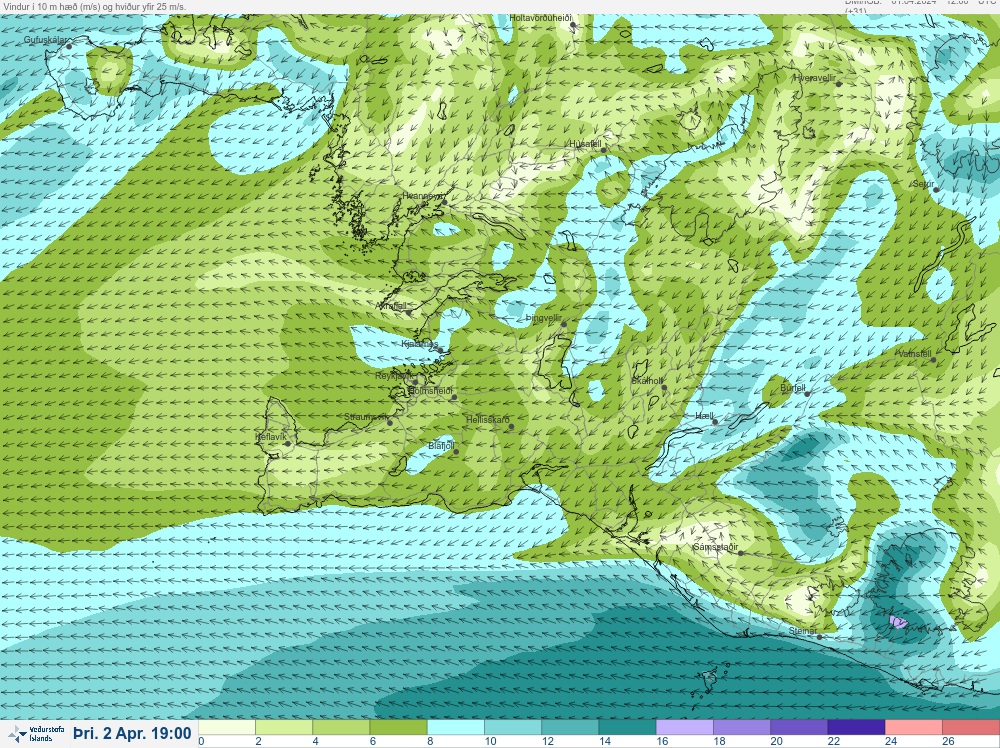Screen dimensions: 1000x748
Task: Click the Straumsvík station dot
Action: tap(390, 423)
